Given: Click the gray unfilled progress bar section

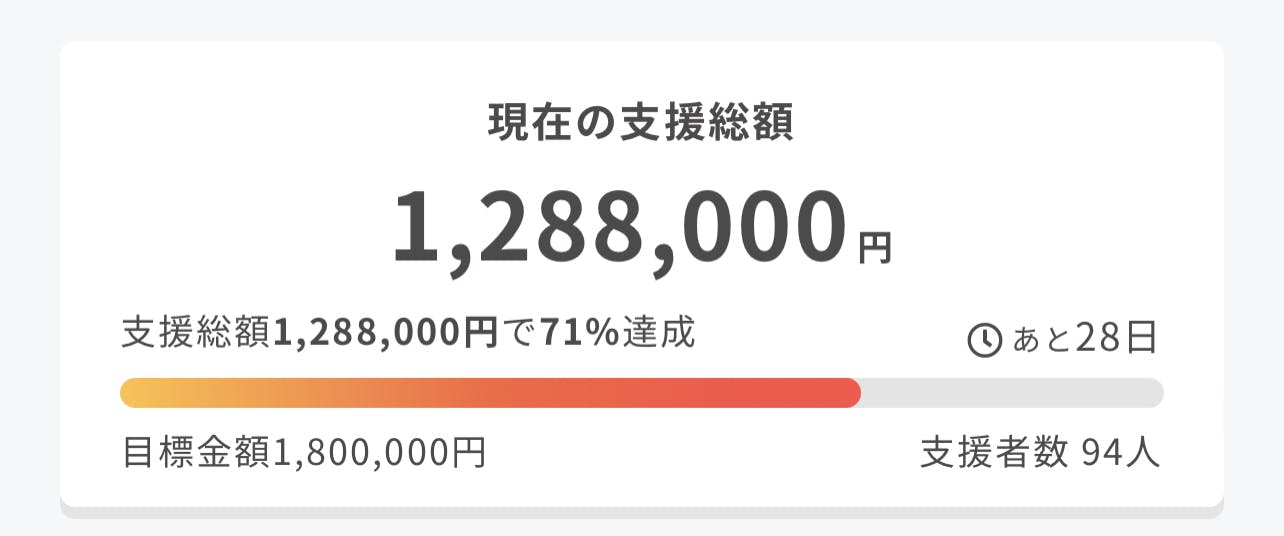Looking at the screenshot, I should pyautogui.click(x=1010, y=393).
